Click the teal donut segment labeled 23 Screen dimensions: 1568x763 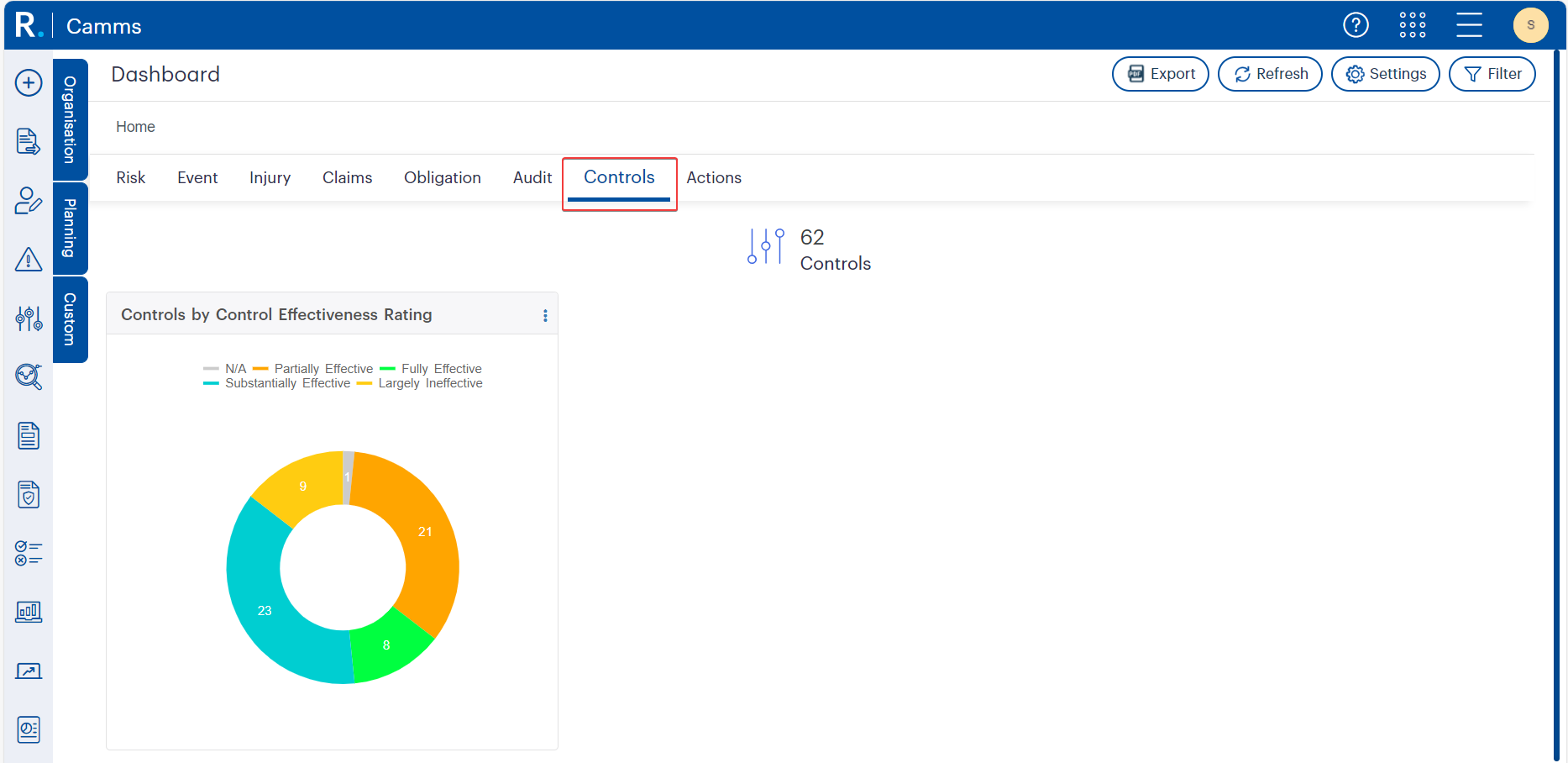[x=265, y=611]
